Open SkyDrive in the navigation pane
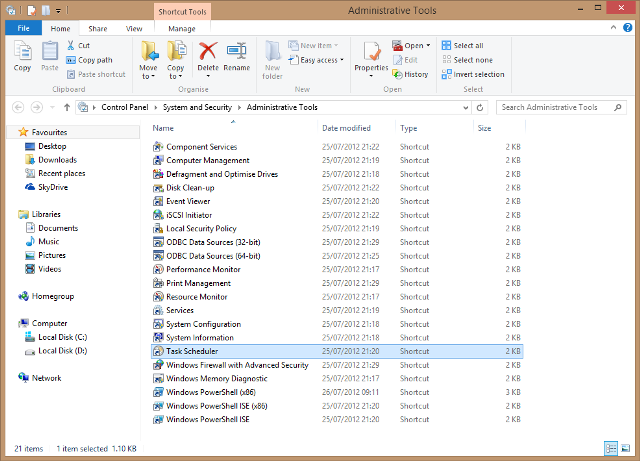 [x=53, y=187]
